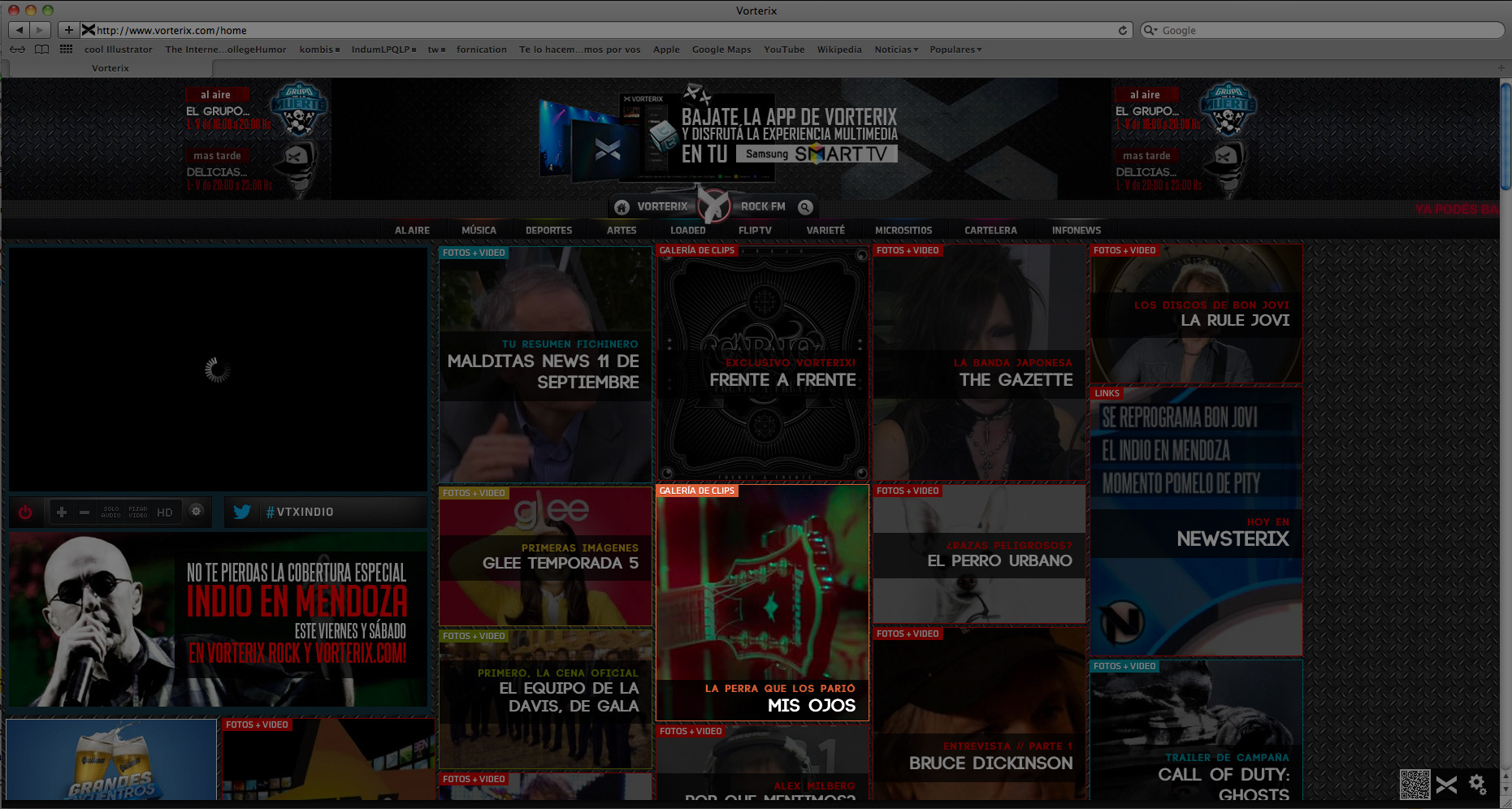The height and width of the screenshot is (809, 1512).
Task: Click the Vorterix X logo icon at the page bottom
Action: [x=1447, y=785]
